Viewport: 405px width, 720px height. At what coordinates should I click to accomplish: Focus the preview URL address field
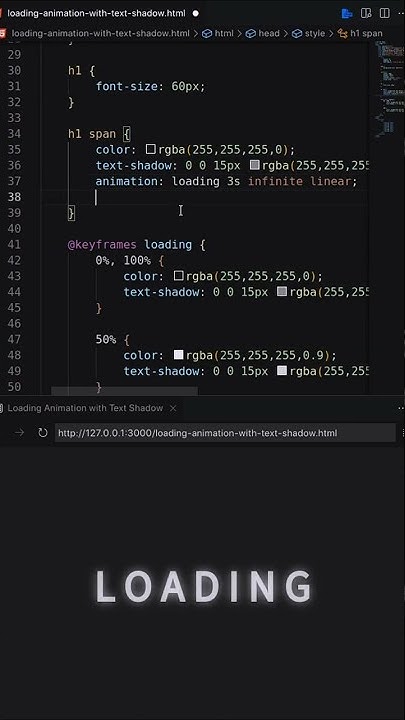(x=225, y=433)
